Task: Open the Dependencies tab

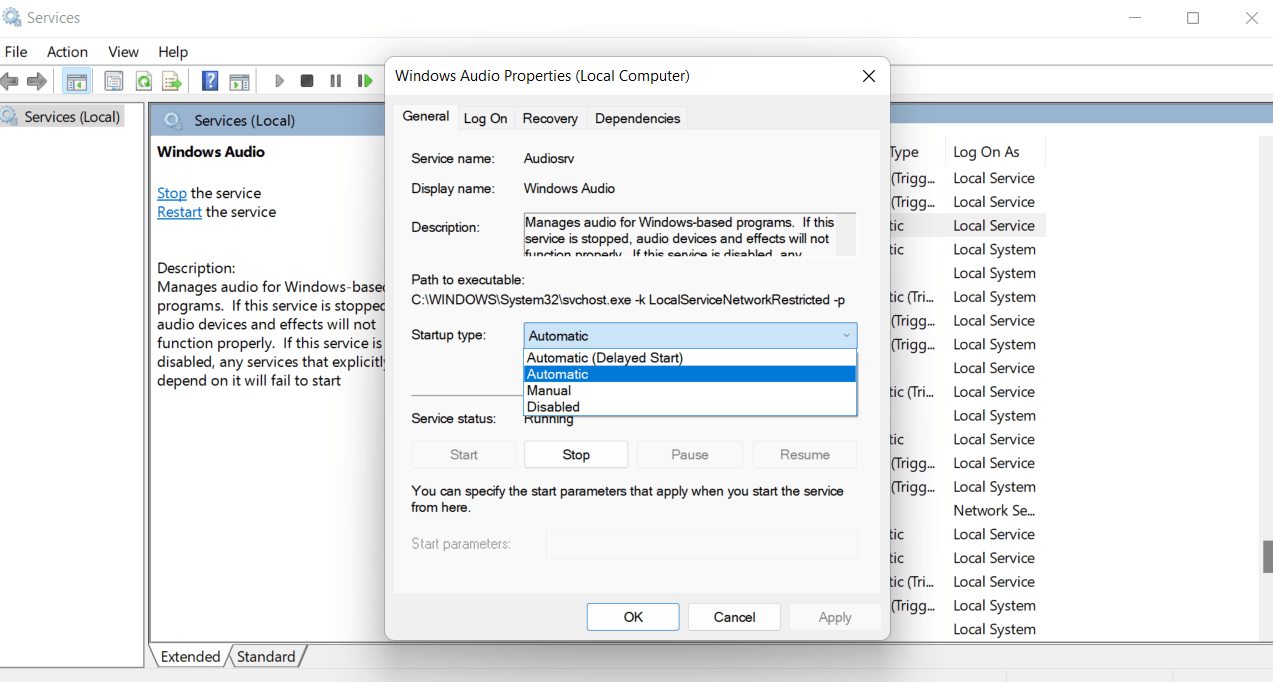Action: click(x=637, y=118)
